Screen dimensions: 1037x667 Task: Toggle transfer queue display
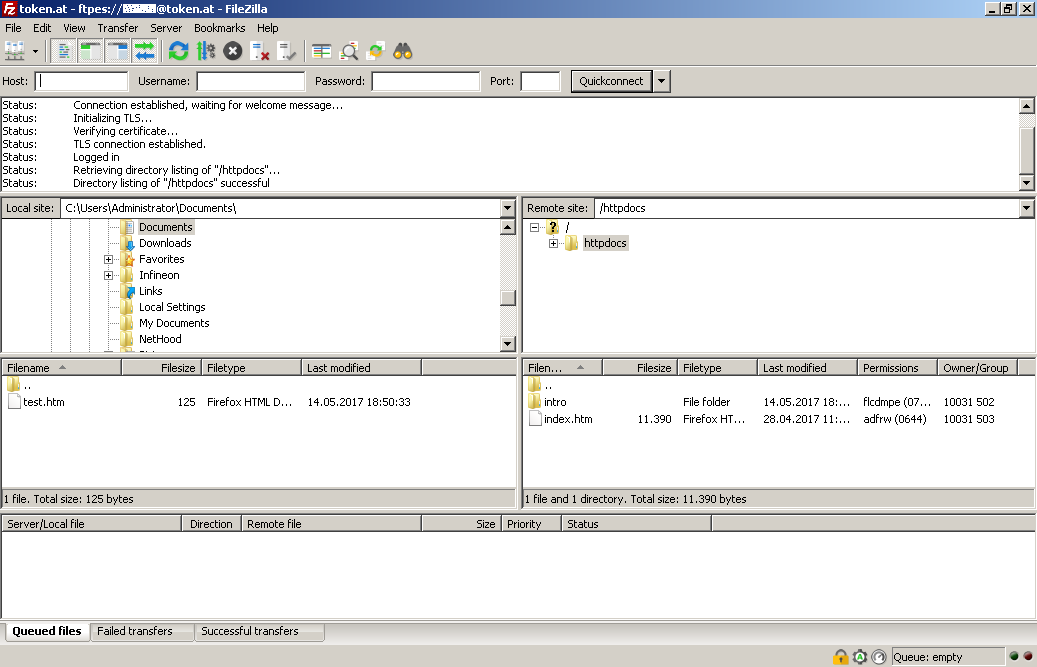point(145,50)
